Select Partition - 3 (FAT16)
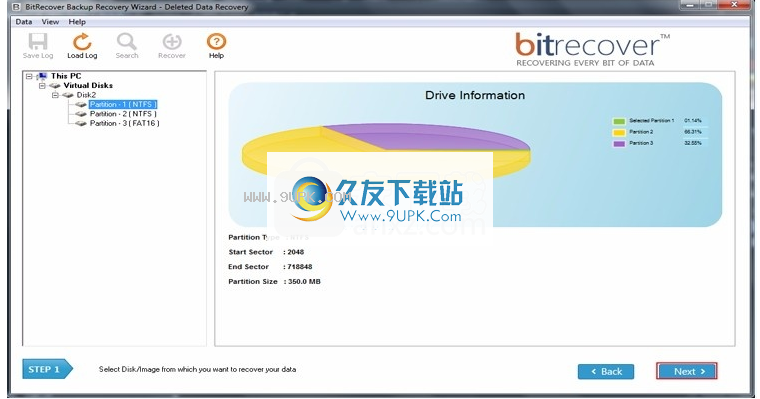 coord(125,123)
